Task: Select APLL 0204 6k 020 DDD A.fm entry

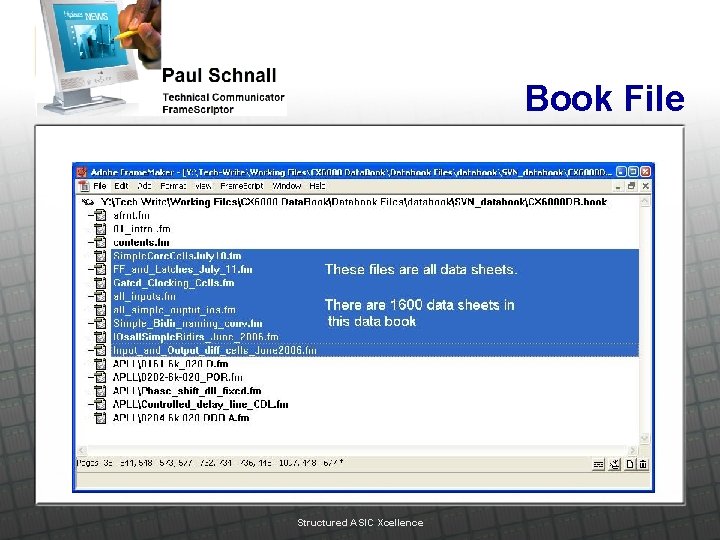Action: (x=181, y=418)
